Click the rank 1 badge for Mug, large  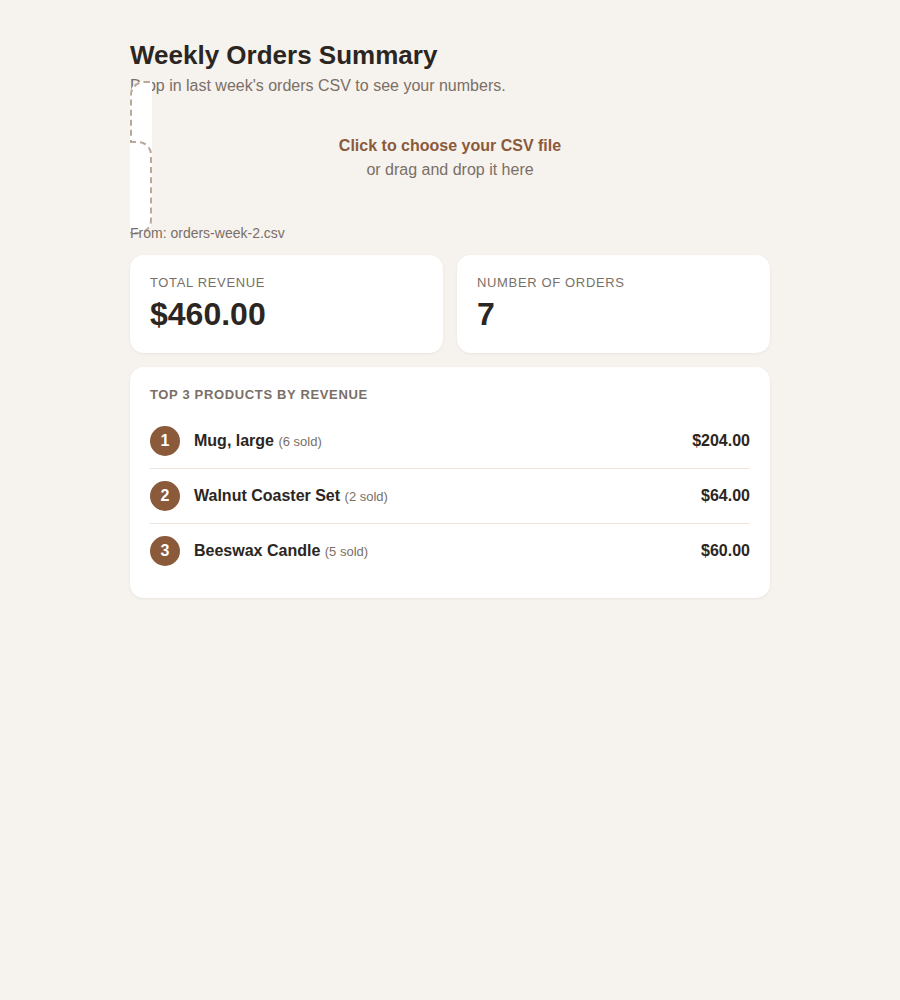click(165, 441)
